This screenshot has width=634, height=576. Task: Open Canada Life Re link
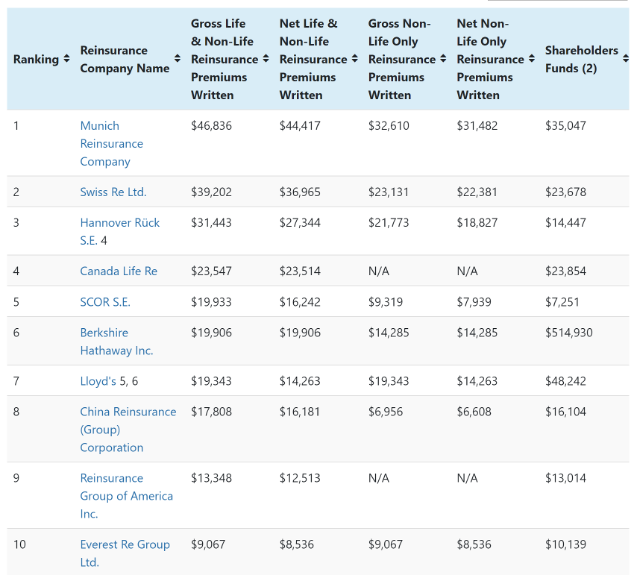click(x=118, y=271)
